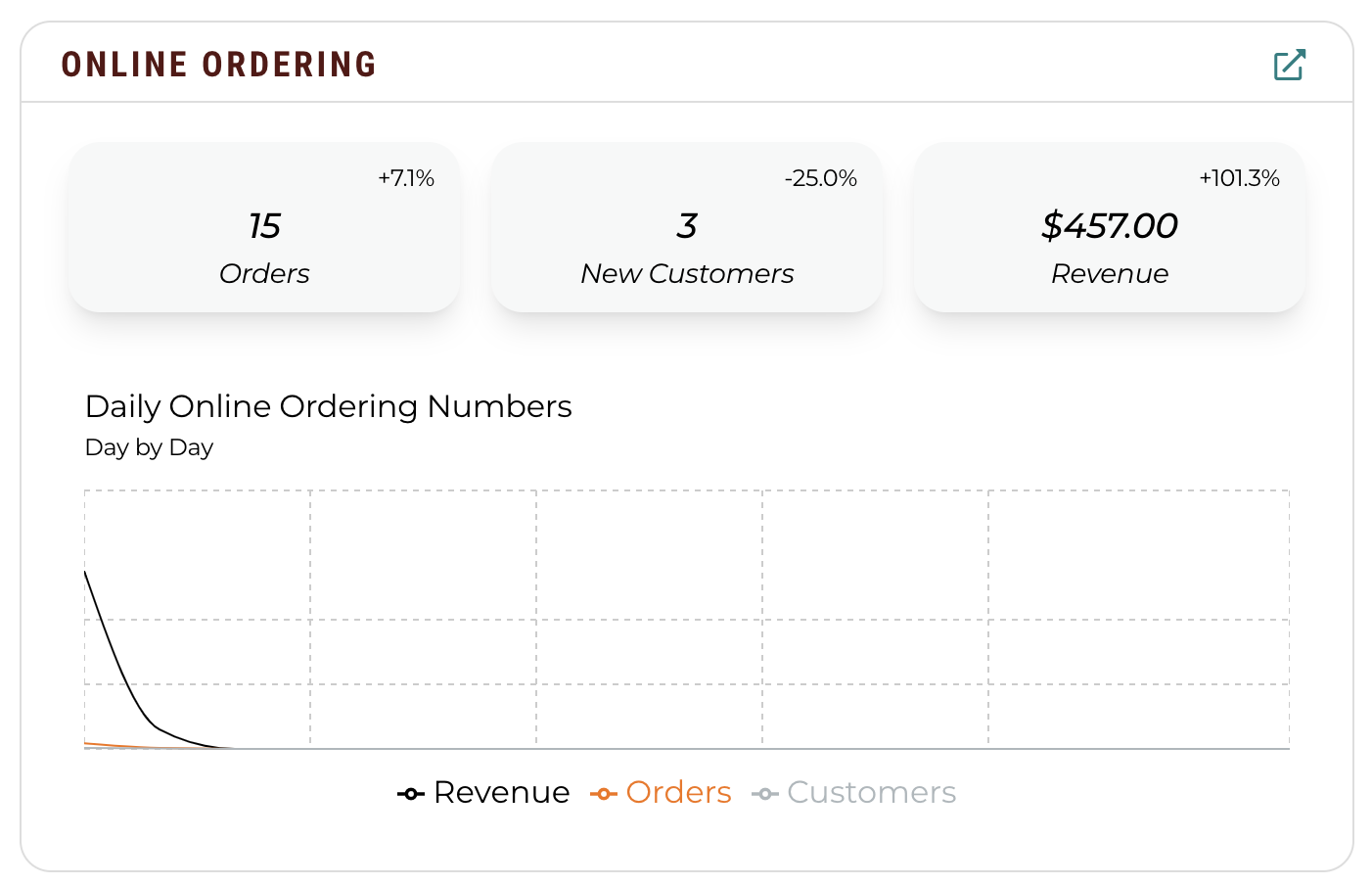Select the New Customers stat card

[x=687, y=227]
